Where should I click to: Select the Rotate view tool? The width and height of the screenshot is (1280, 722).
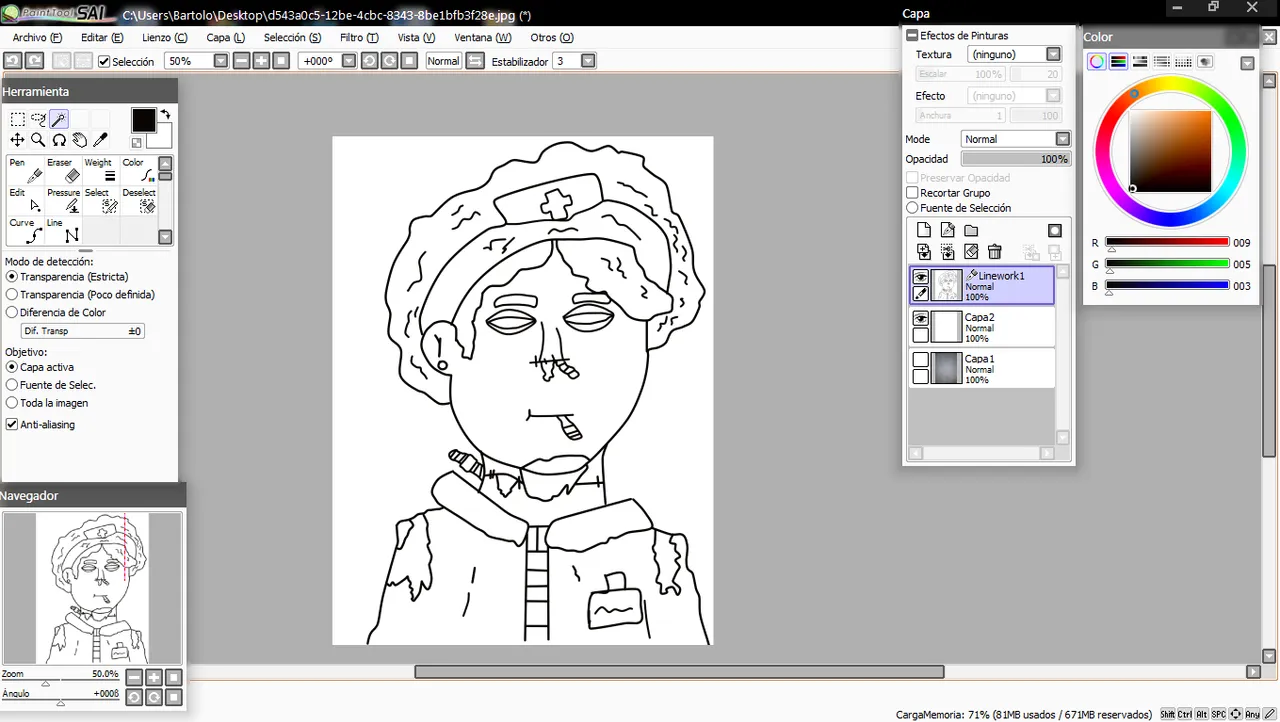(x=59, y=140)
